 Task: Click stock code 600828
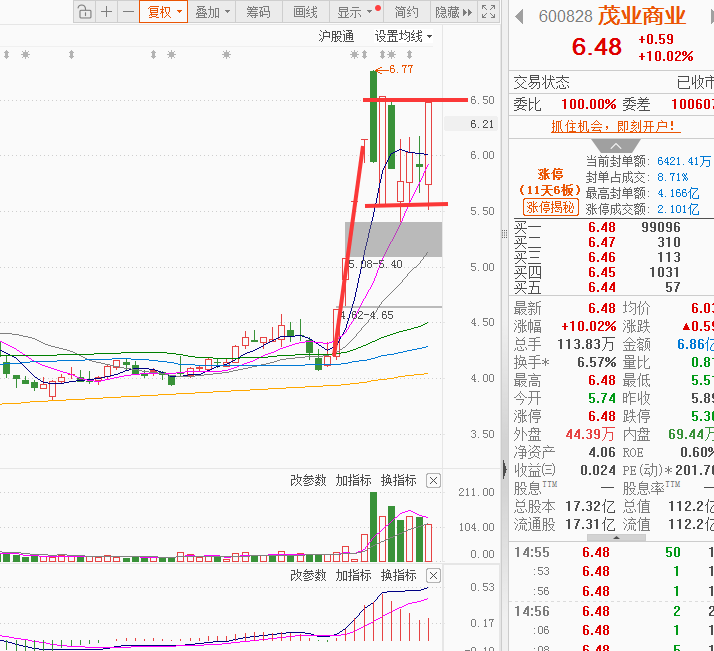565,16
